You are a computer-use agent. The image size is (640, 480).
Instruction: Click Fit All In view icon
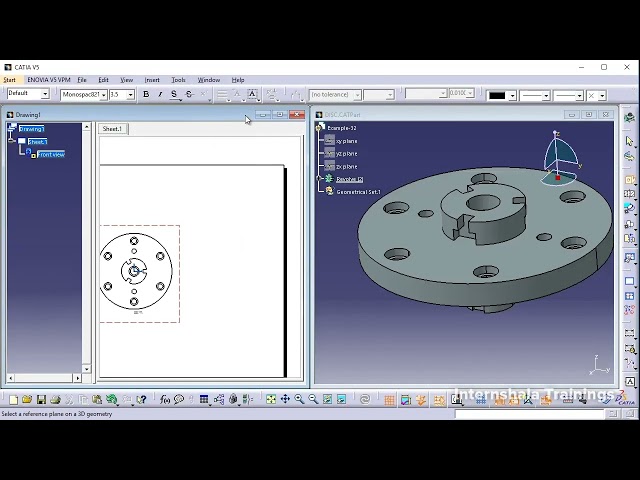click(x=271, y=399)
